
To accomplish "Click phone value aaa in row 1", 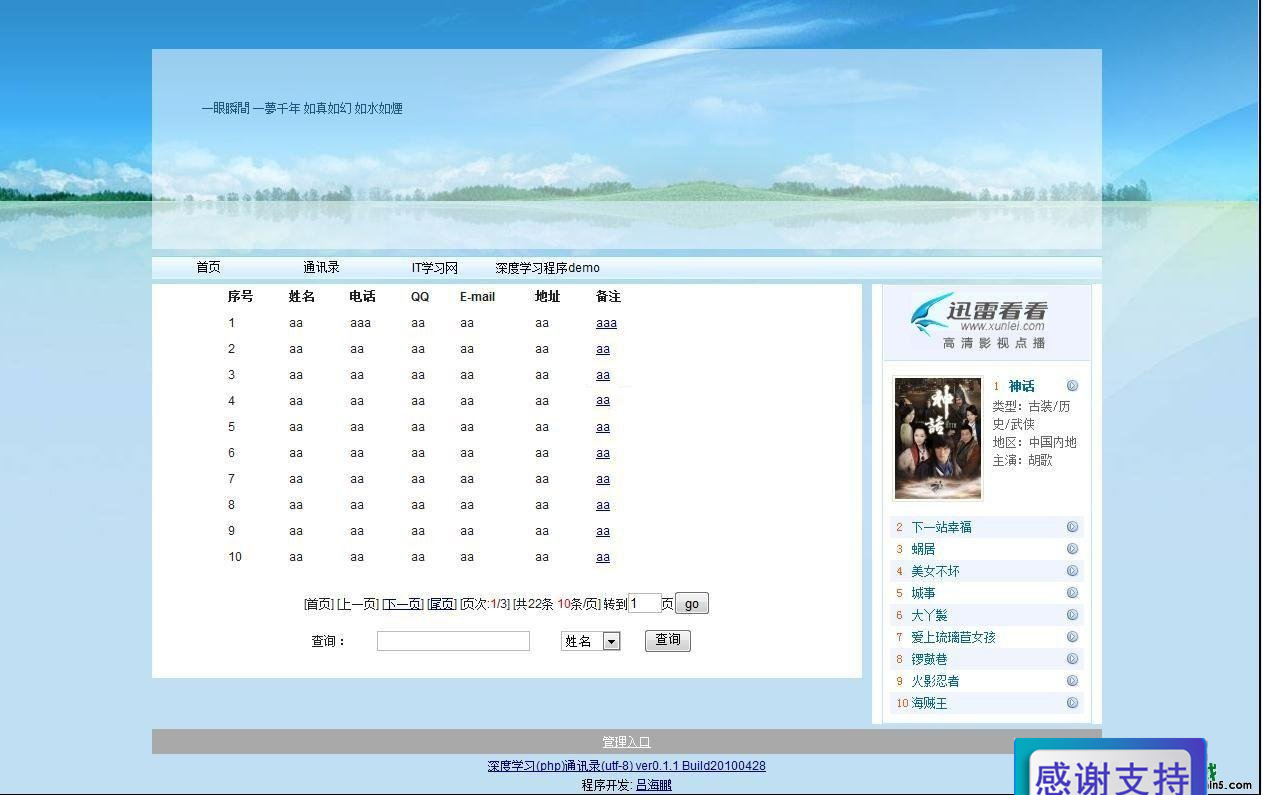I will [x=360, y=323].
